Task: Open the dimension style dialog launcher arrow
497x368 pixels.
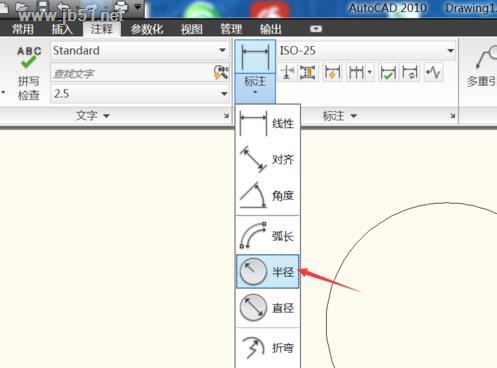Action: tap(453, 116)
